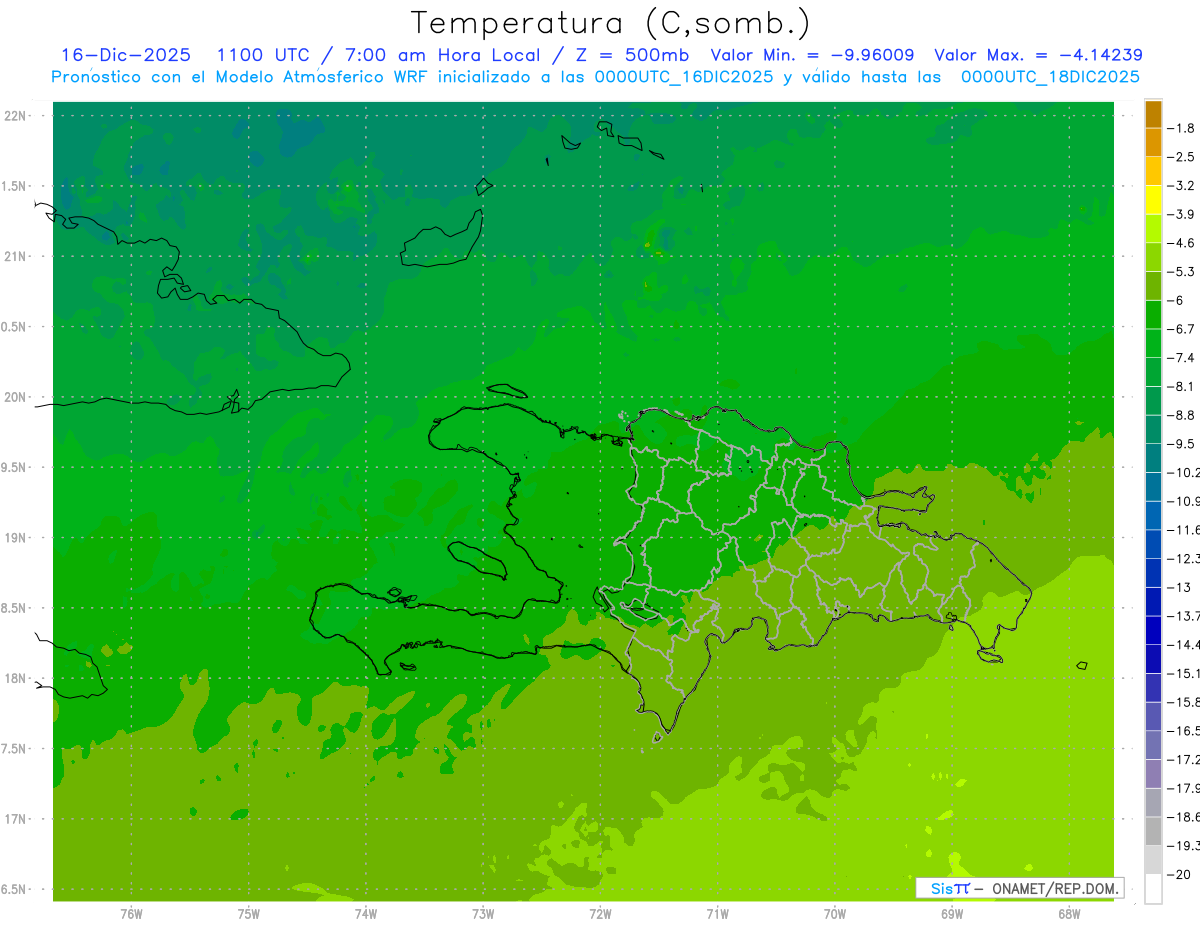The image size is (1200, 927).
Task: Click the '18N' latitude label
Action: click(x=16, y=678)
